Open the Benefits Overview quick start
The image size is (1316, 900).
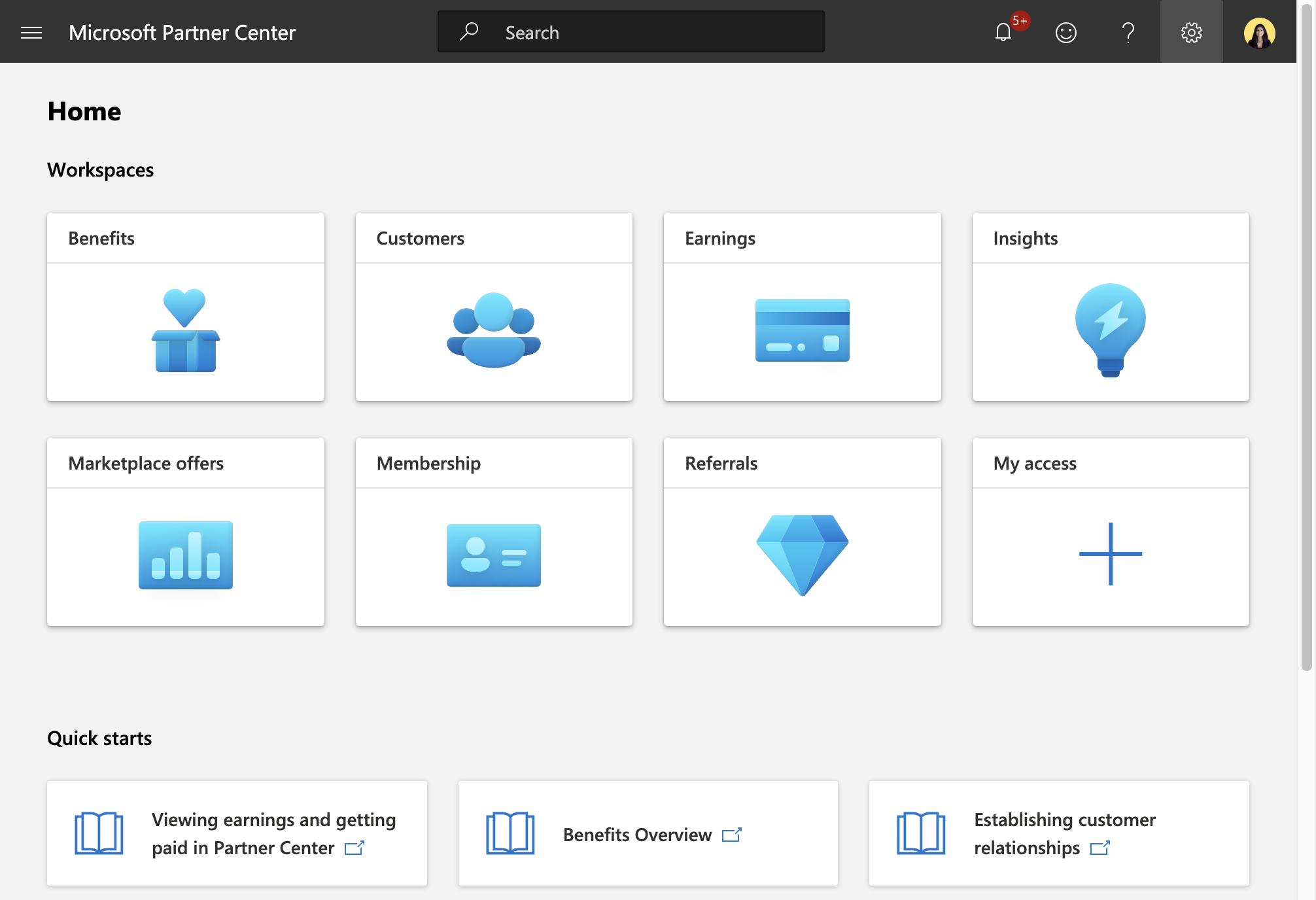click(x=638, y=835)
